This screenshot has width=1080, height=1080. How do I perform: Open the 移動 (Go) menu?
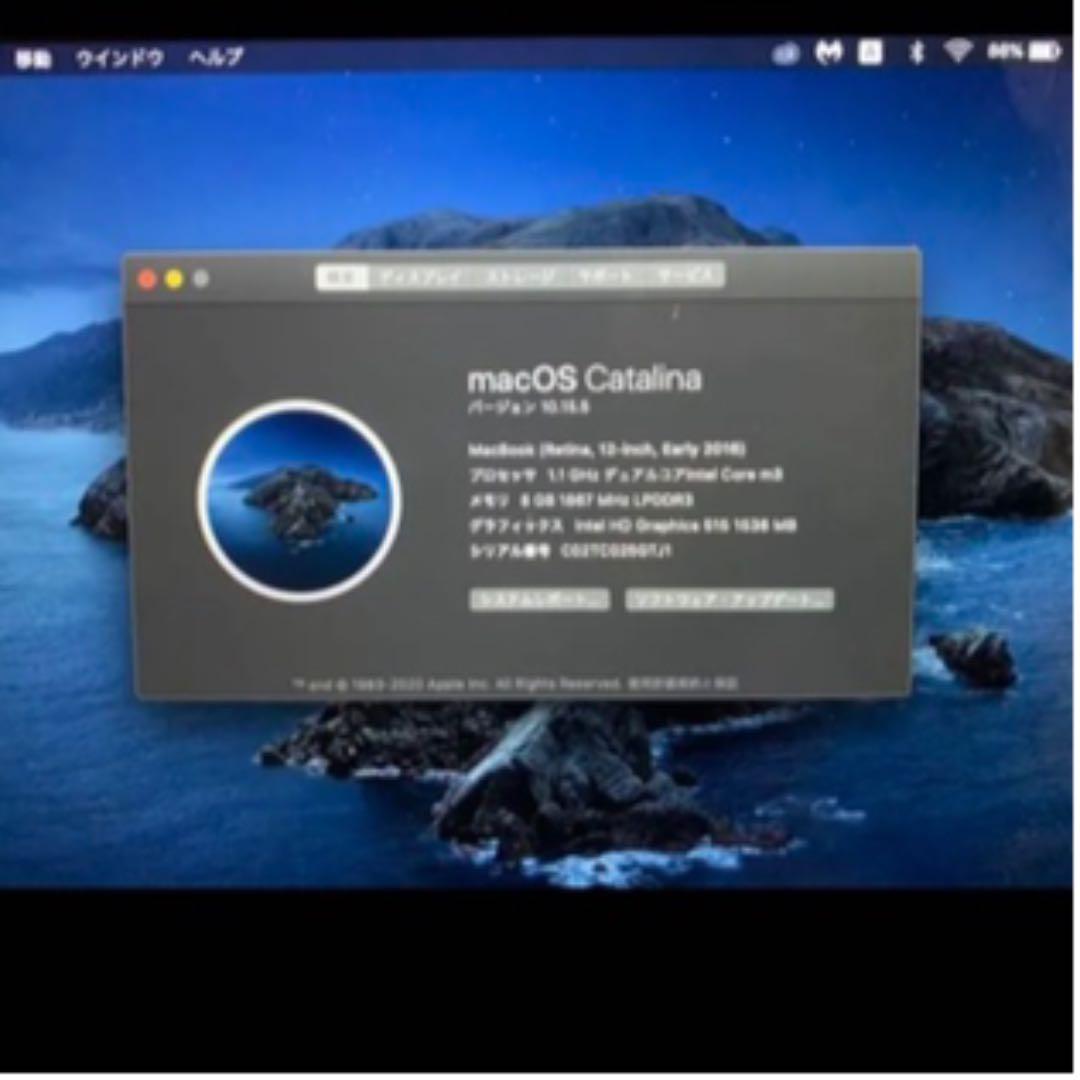point(33,59)
